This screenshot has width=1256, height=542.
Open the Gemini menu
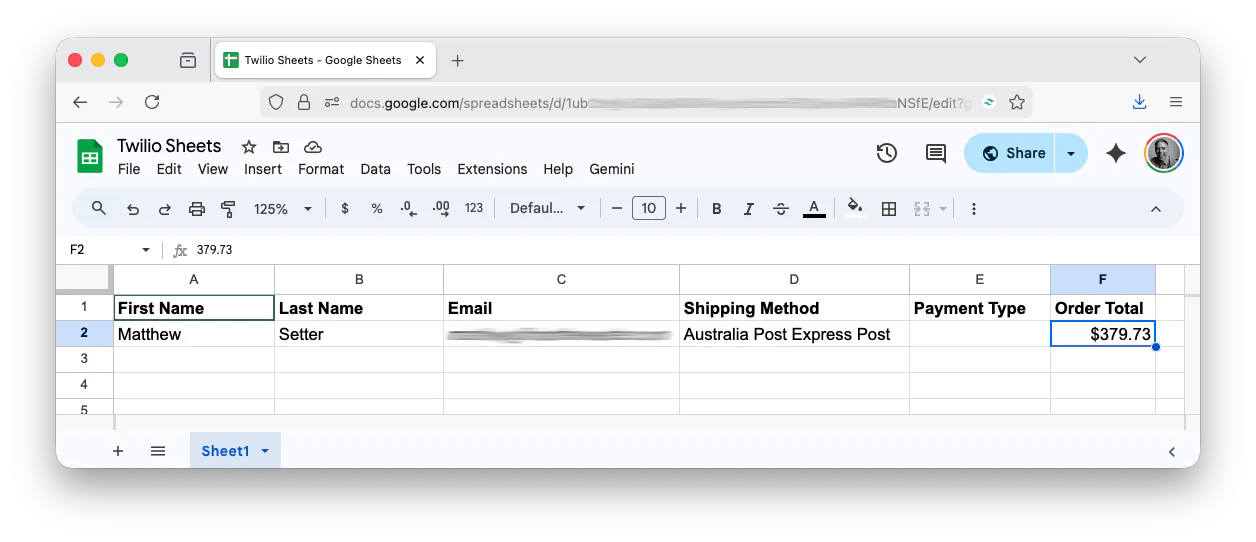[x=612, y=169]
